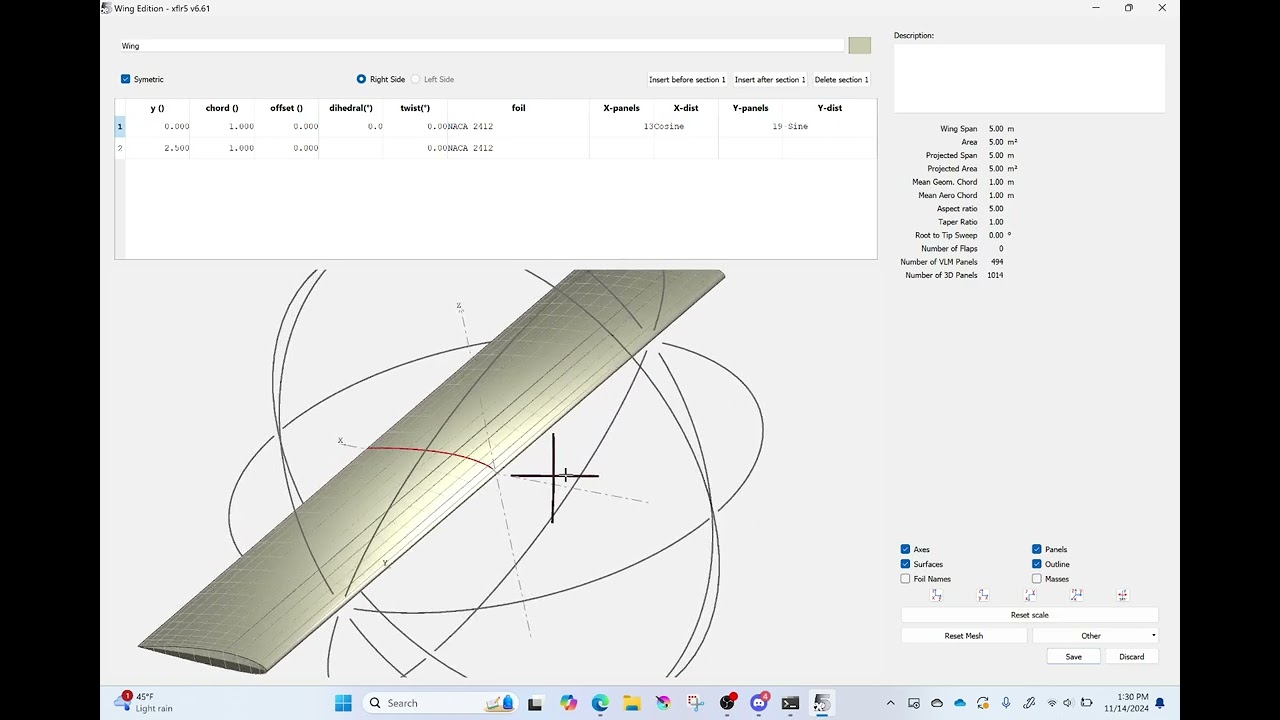
Task: Switch to the isometric three-axis view icon
Action: [x=1076, y=595]
